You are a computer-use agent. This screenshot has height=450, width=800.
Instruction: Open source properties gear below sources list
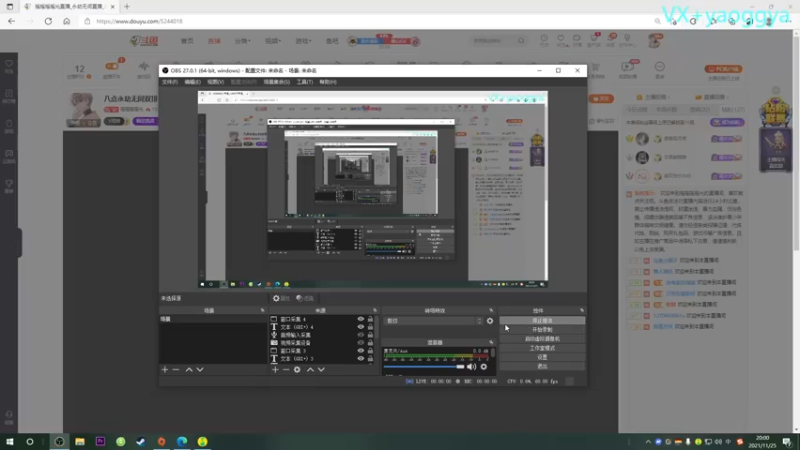pyautogui.click(x=297, y=369)
